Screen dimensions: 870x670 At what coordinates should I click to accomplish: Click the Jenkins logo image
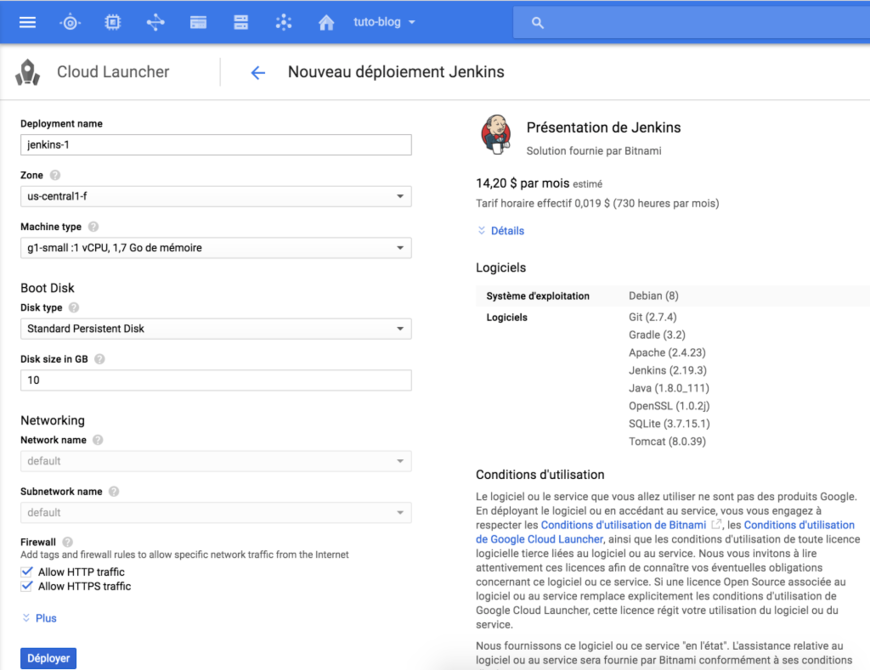click(x=496, y=135)
